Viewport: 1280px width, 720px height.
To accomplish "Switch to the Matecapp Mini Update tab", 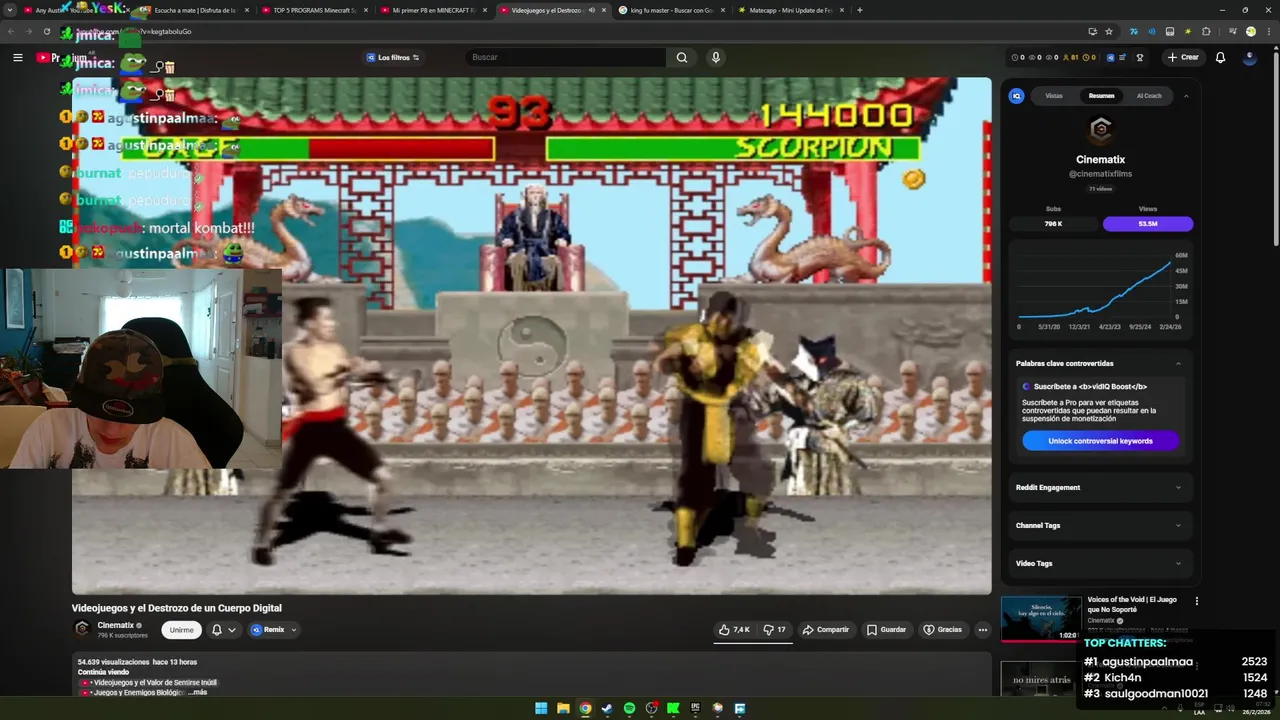I will coord(791,10).
